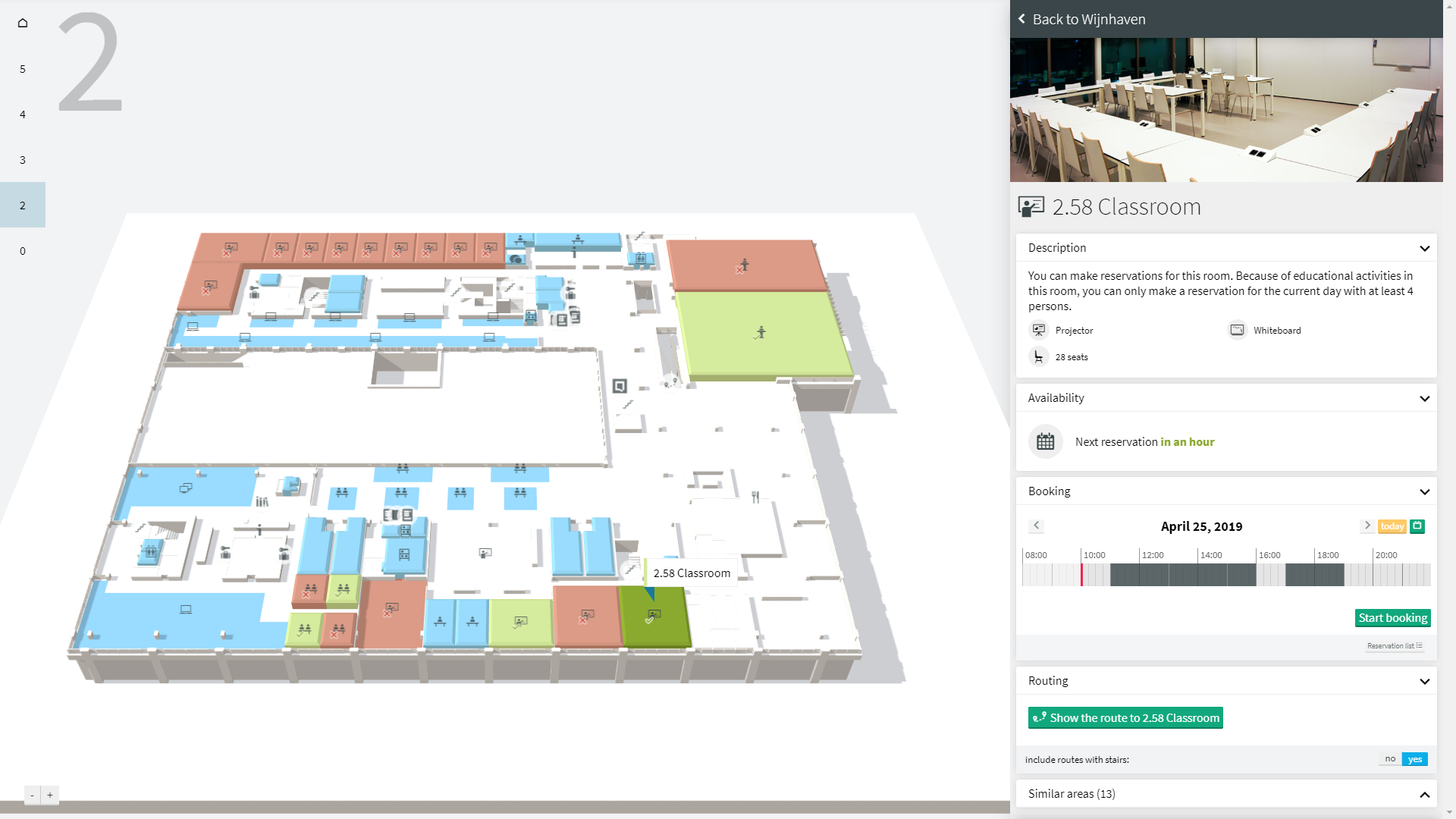Go to next day in booking

1367,526
